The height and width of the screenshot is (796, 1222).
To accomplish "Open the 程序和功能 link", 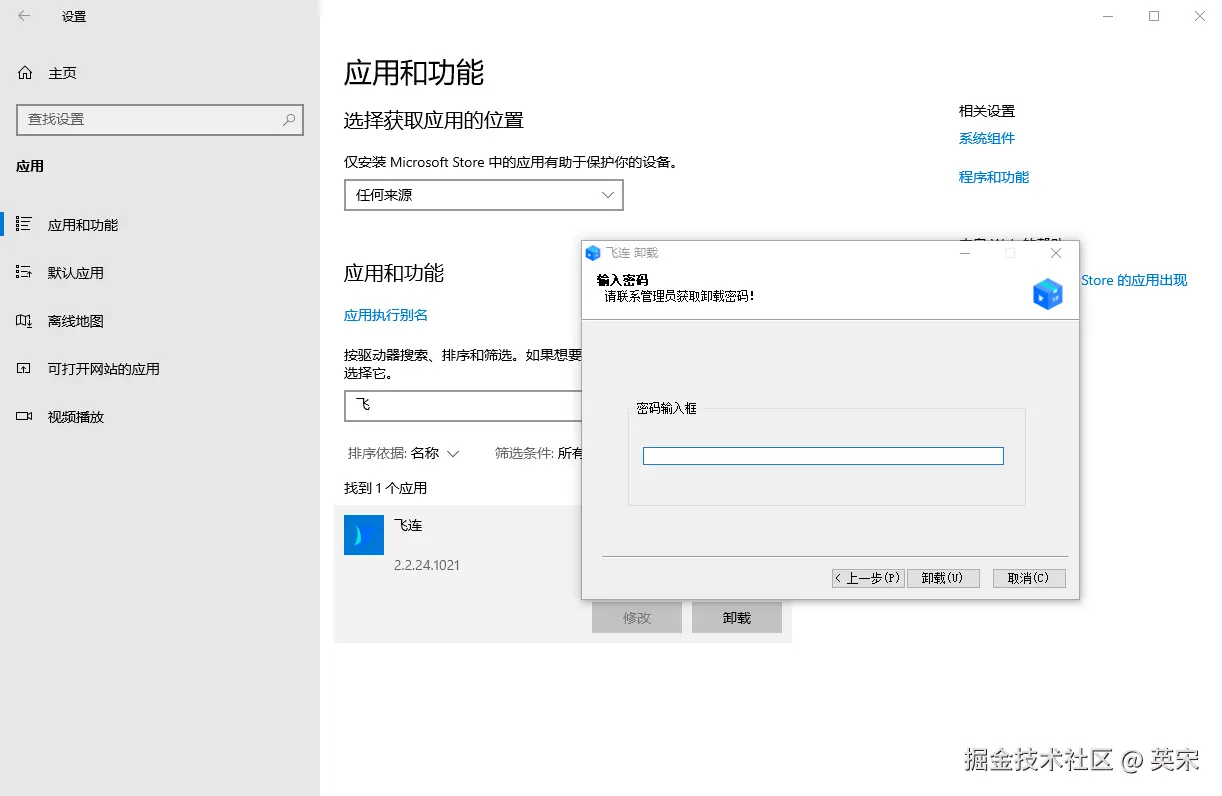I will 994,177.
